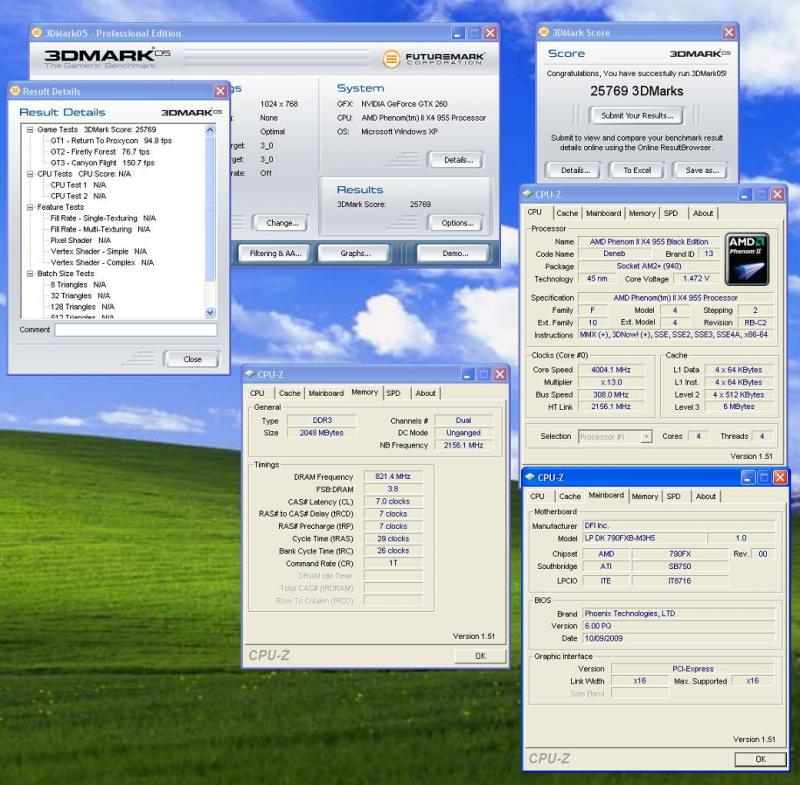Switch to Mainboard tab in the CPU-Z memory window
The height and width of the screenshot is (785, 800).
pos(326,393)
